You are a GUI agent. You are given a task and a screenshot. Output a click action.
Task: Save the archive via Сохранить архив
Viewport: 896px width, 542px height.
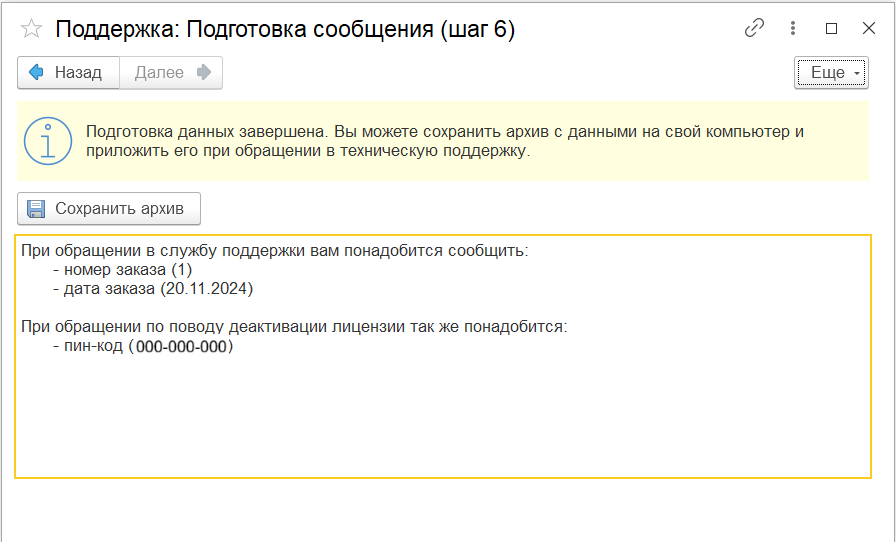click(x=109, y=209)
